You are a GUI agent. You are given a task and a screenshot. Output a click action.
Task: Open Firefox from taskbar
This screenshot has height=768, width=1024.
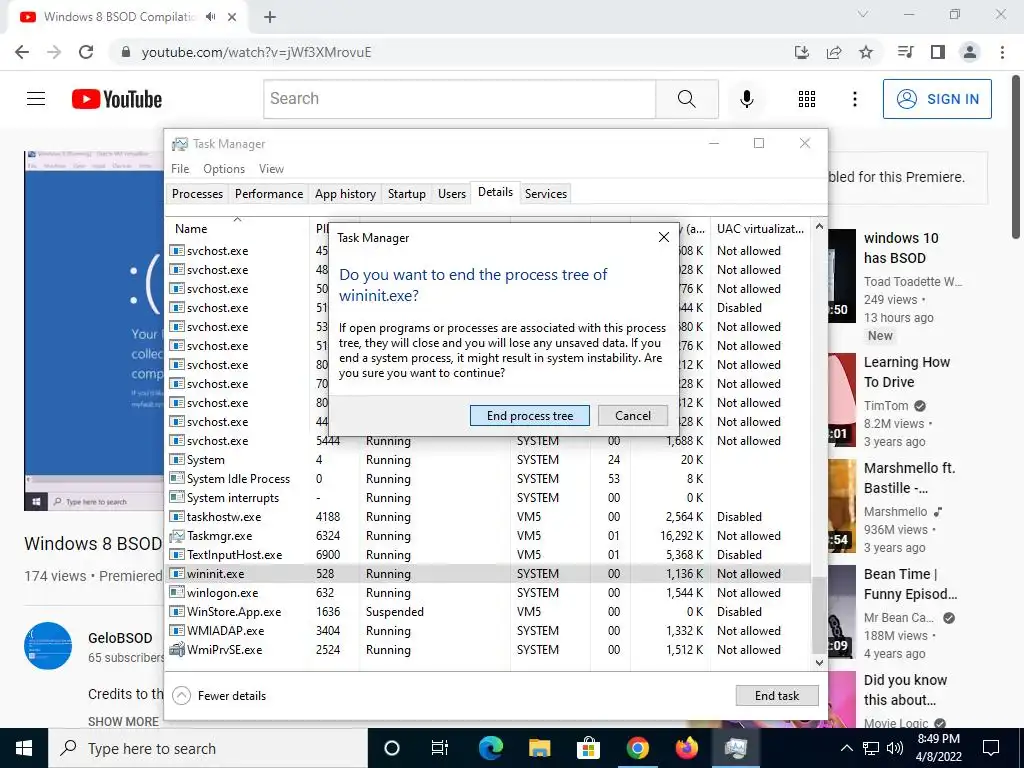click(x=686, y=748)
